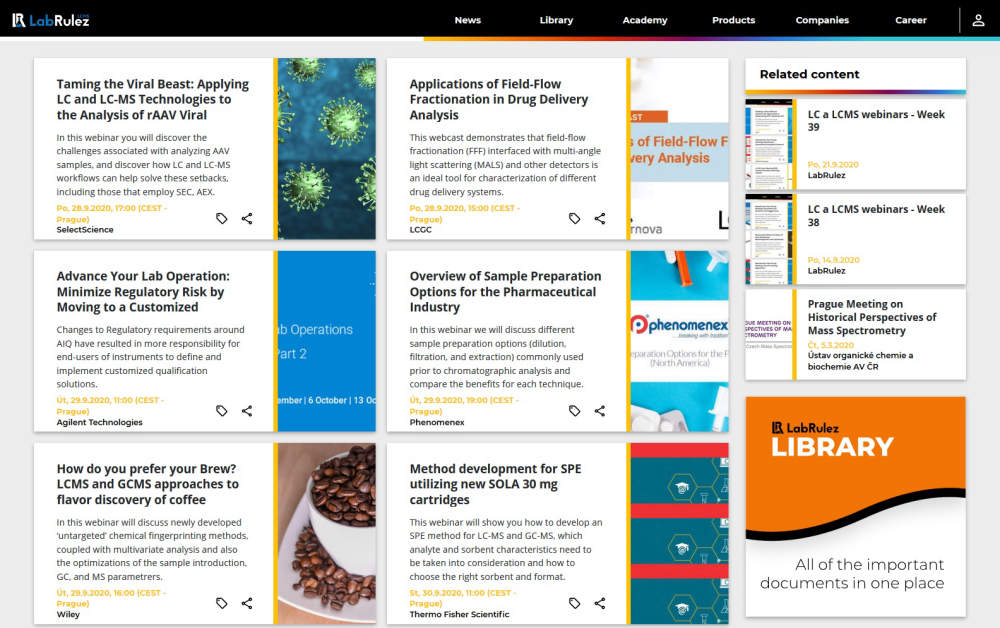Tag the coffee flavor discovery webinar
1000x628 pixels.
pos(221,603)
